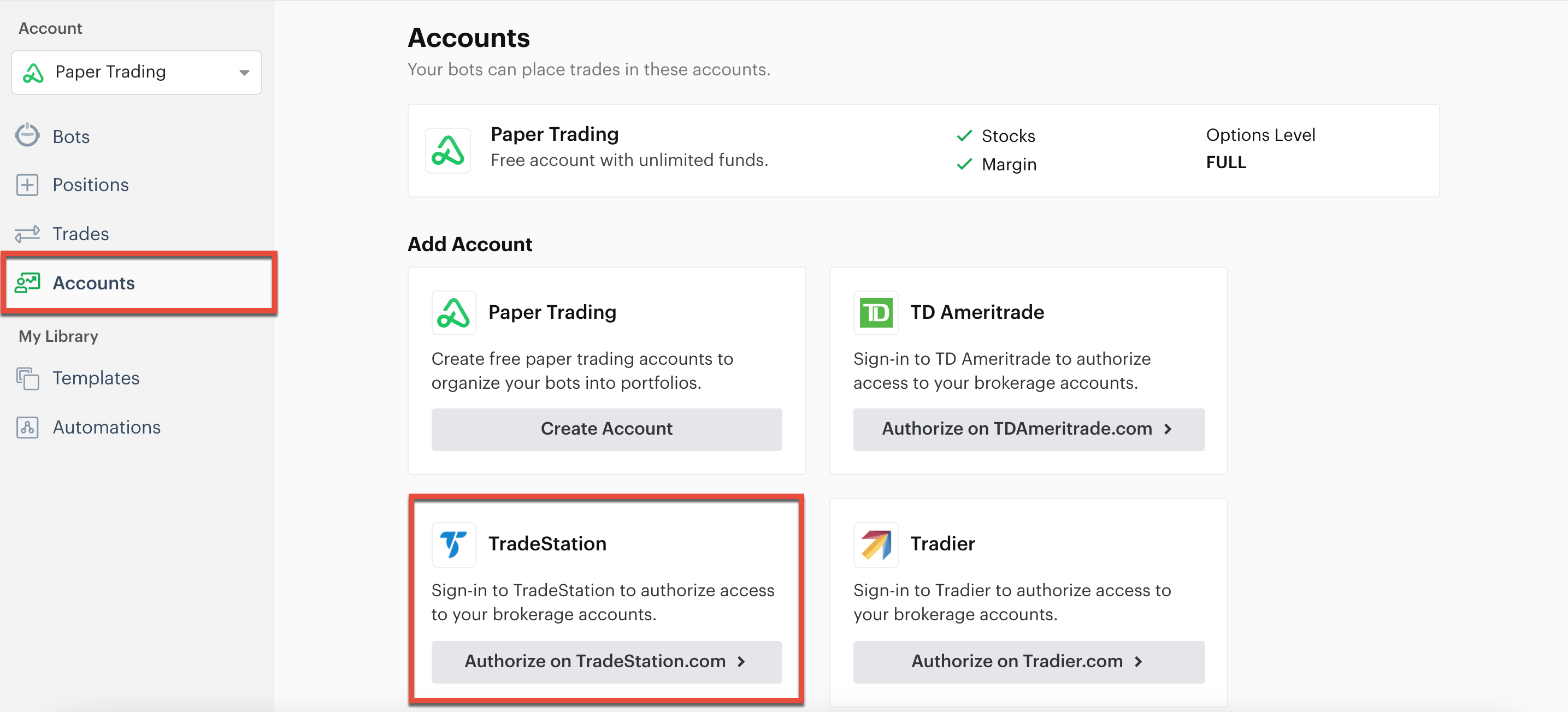Toggle the Stocks checkmark
Image resolution: width=1568 pixels, height=712 pixels.
[x=964, y=135]
